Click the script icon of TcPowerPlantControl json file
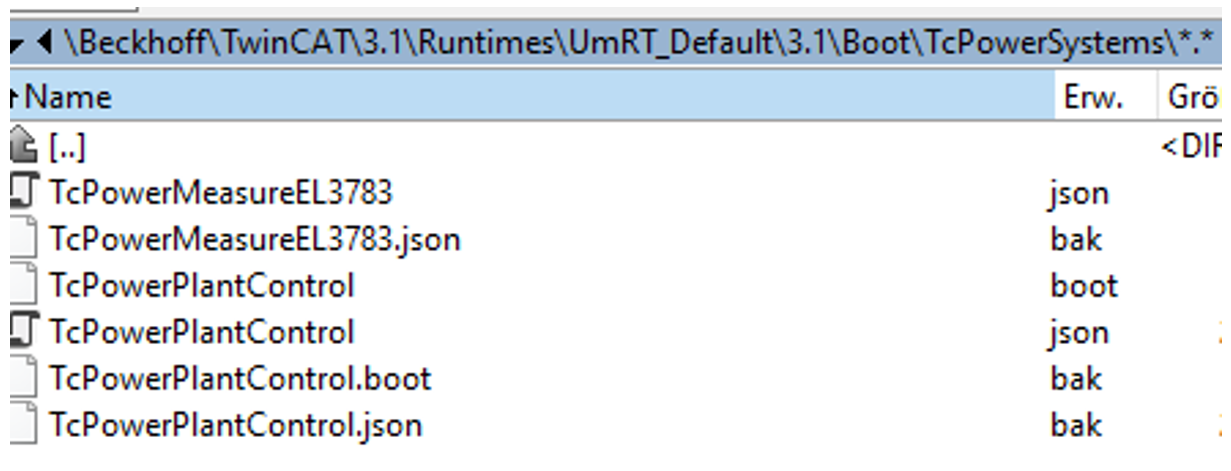This screenshot has width=1231, height=471. [22, 332]
